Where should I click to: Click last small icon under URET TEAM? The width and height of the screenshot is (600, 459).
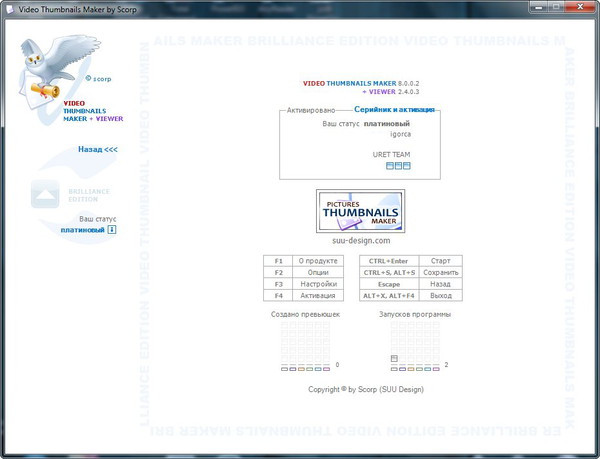tap(407, 166)
